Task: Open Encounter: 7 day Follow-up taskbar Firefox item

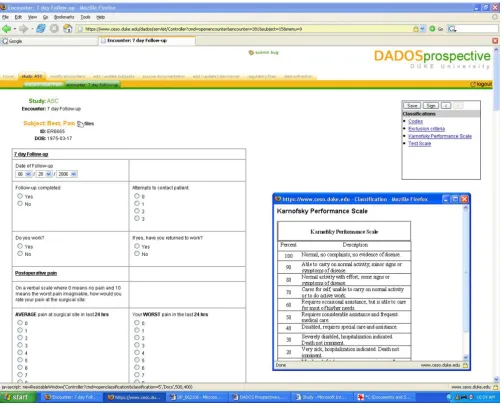Action: [71, 397]
